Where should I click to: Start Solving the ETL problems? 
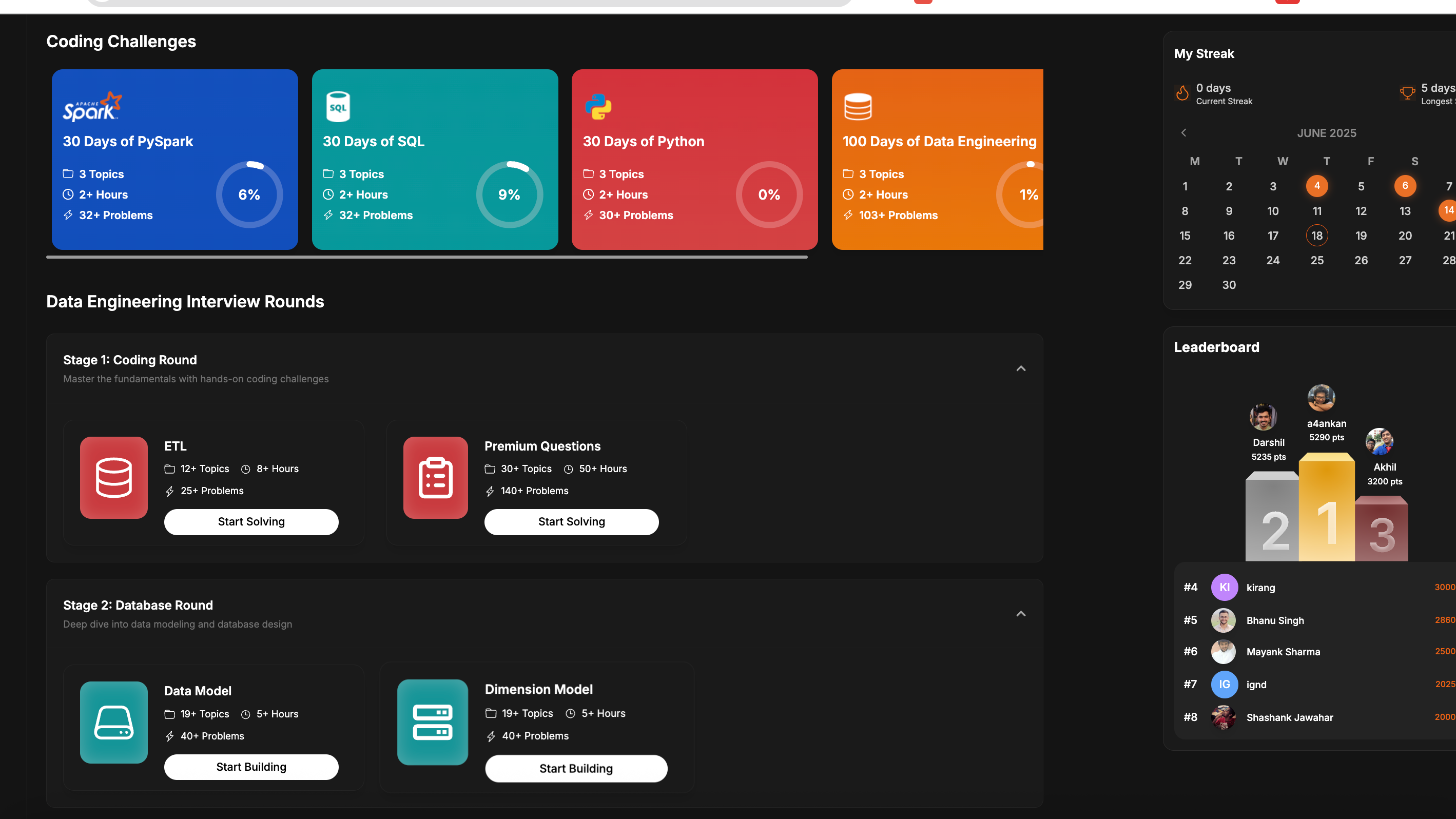coord(251,522)
